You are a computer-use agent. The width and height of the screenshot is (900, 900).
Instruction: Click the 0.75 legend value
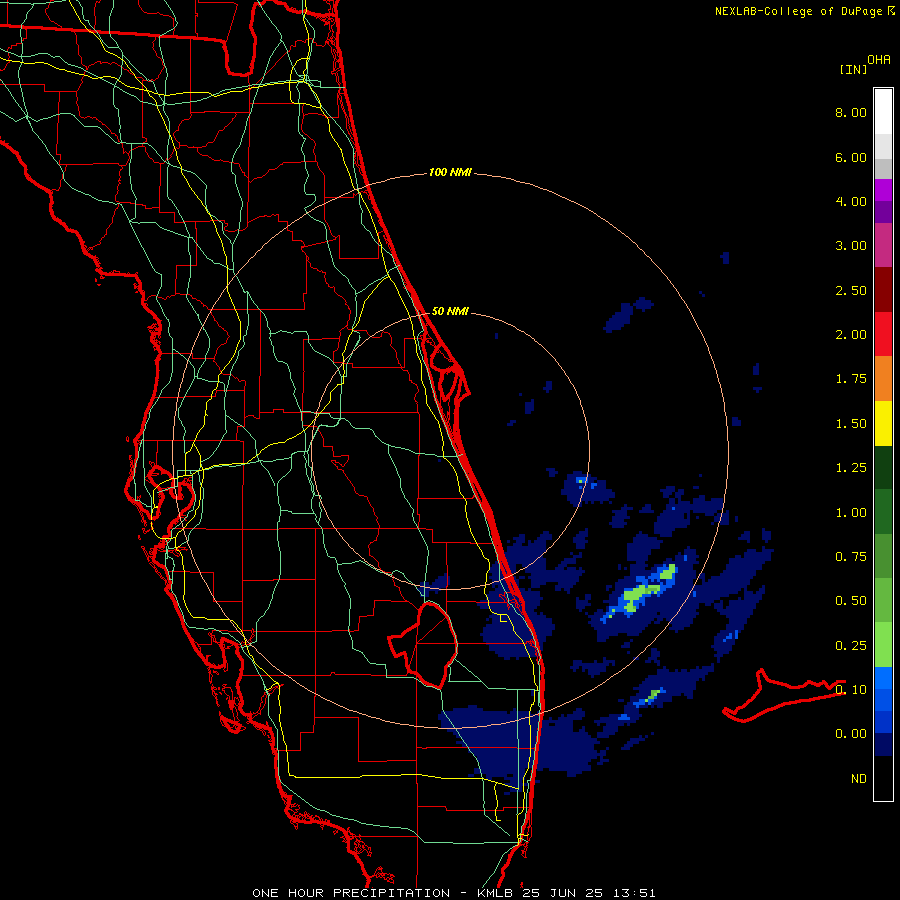pyautogui.click(x=851, y=557)
